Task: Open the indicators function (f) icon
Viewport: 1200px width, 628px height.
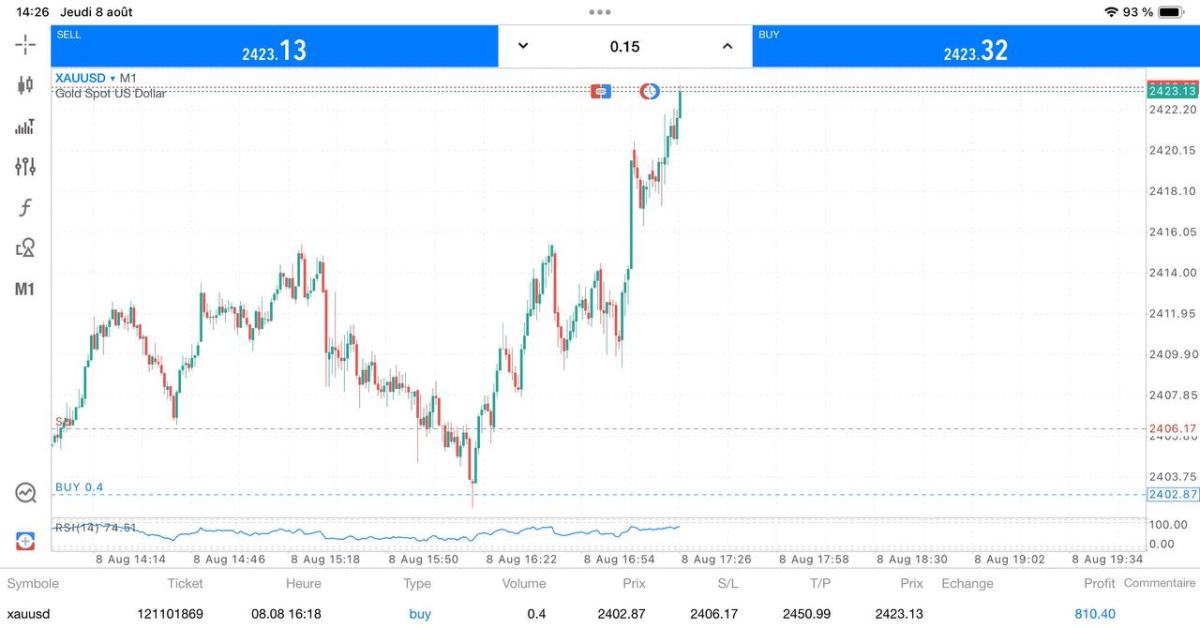Action: [x=25, y=207]
